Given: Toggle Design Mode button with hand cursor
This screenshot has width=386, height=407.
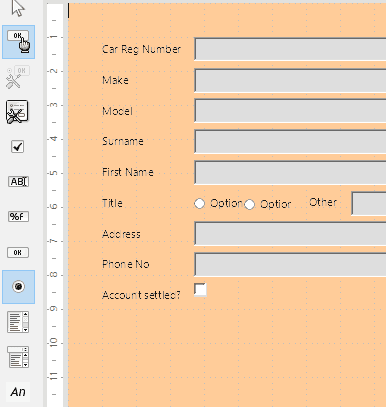Looking at the screenshot, I should click(x=18, y=42).
